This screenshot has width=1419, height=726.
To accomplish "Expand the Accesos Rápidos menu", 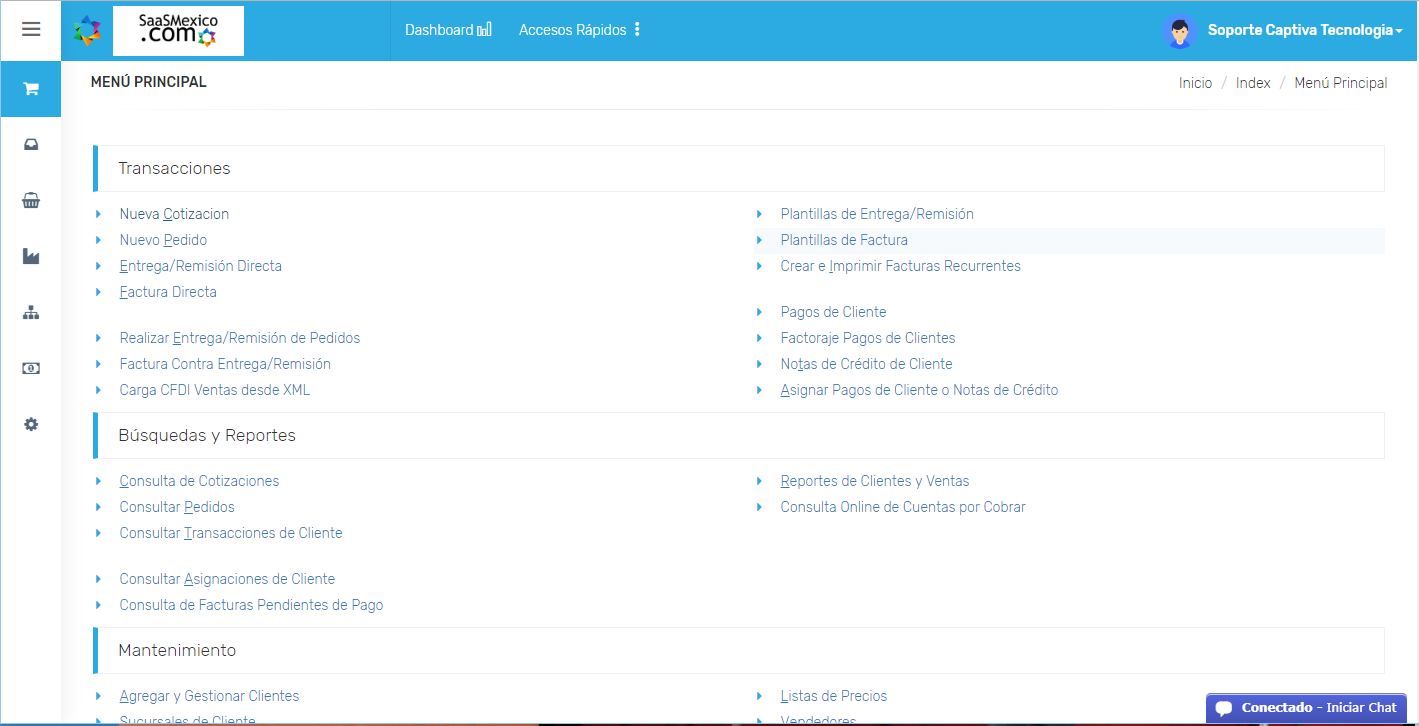I will pos(579,30).
